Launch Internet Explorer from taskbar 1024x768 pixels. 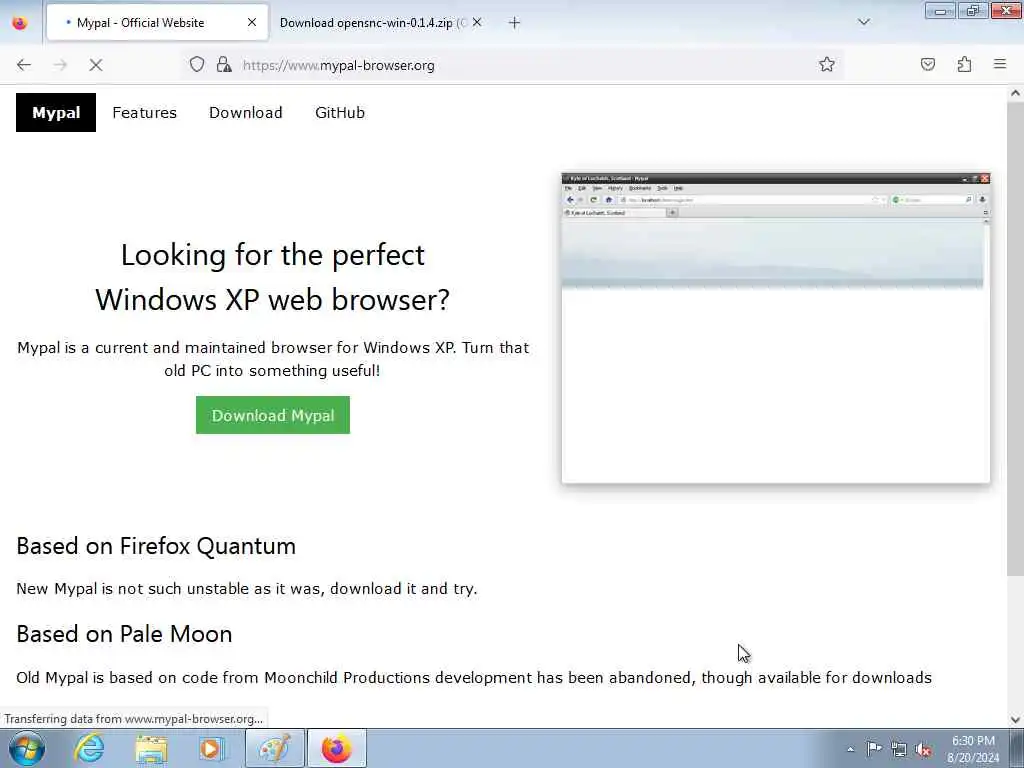[89, 748]
